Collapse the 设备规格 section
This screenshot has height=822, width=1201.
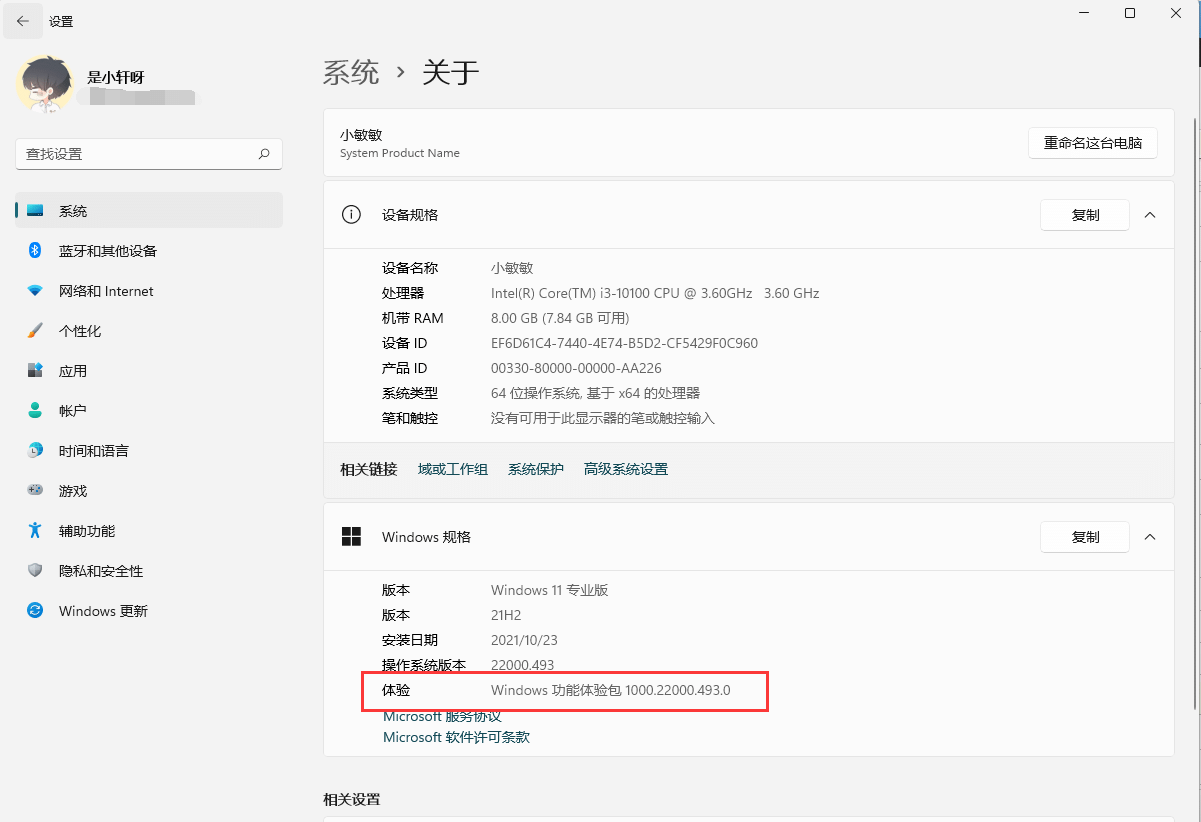click(x=1149, y=214)
